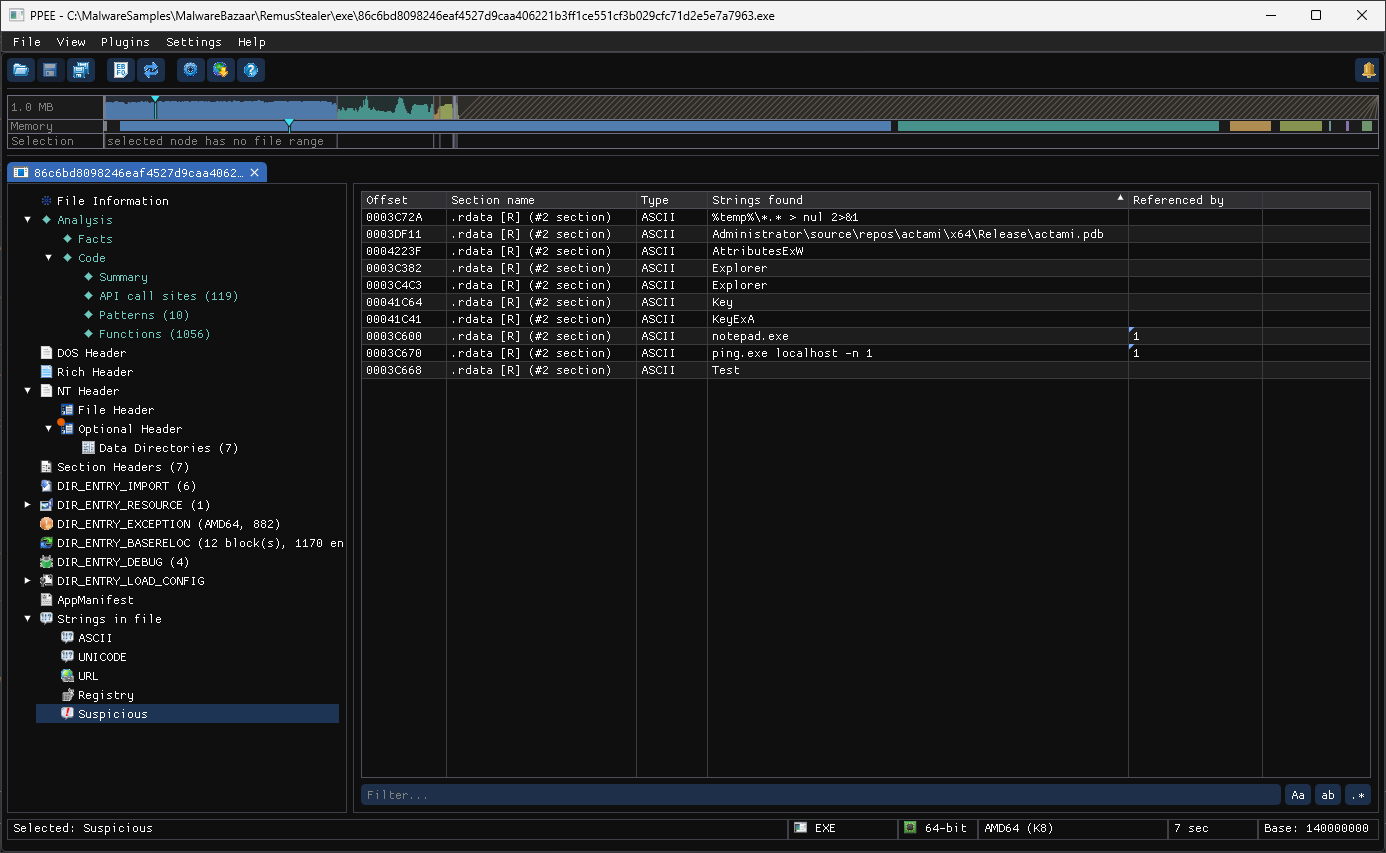Image resolution: width=1386 pixels, height=853 pixels.
Task: Click the Data Directories grid icon
Action: 88,448
